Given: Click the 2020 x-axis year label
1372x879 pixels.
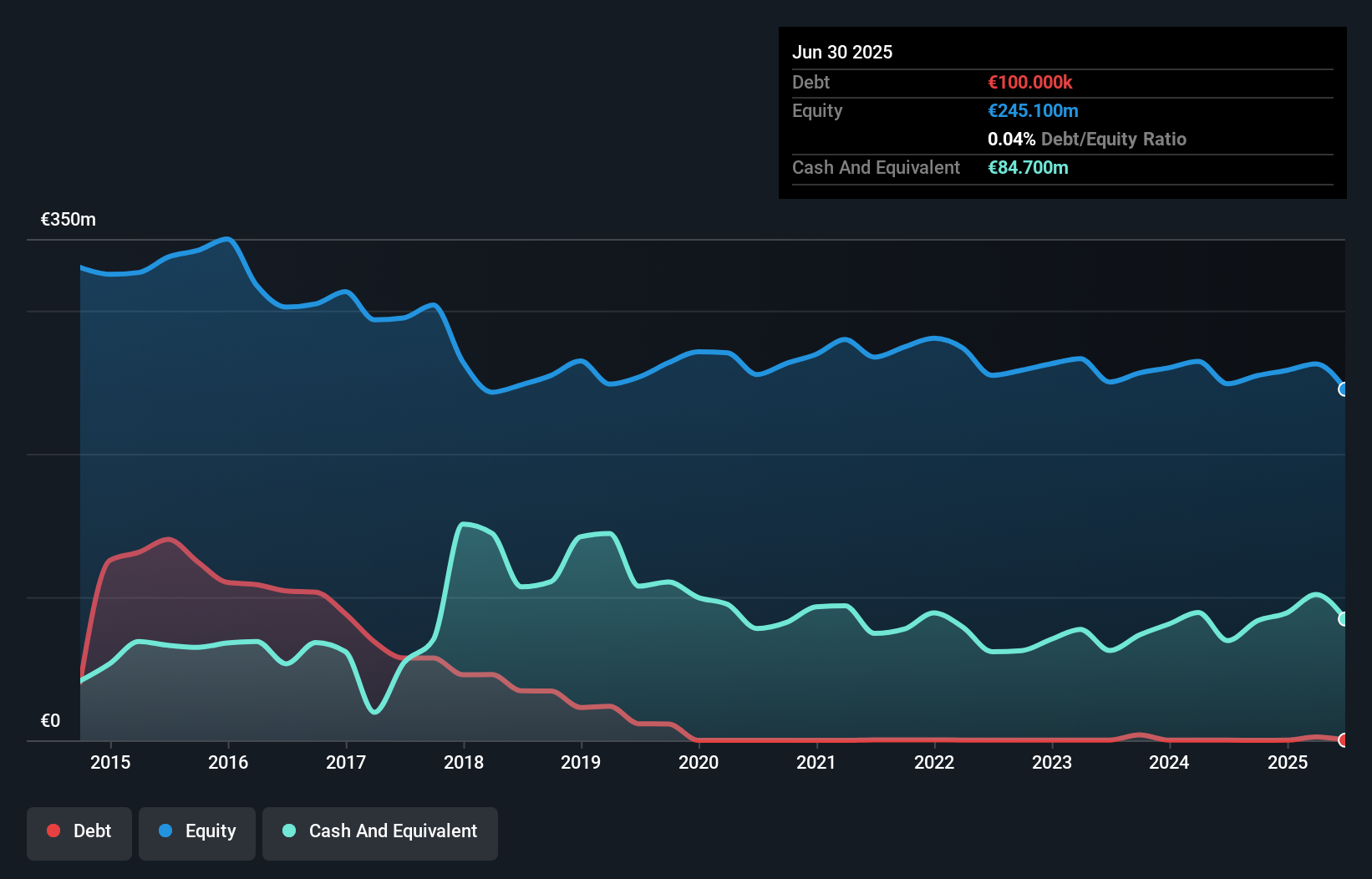Looking at the screenshot, I should click(x=699, y=762).
